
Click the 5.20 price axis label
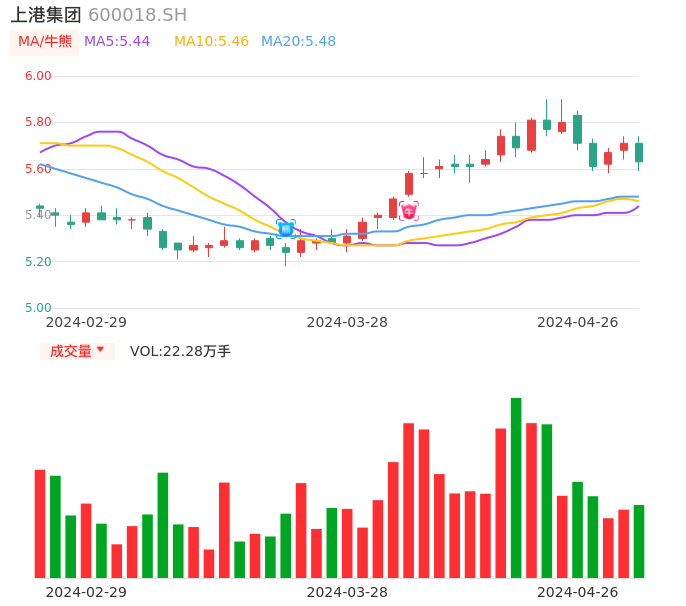[38, 262]
